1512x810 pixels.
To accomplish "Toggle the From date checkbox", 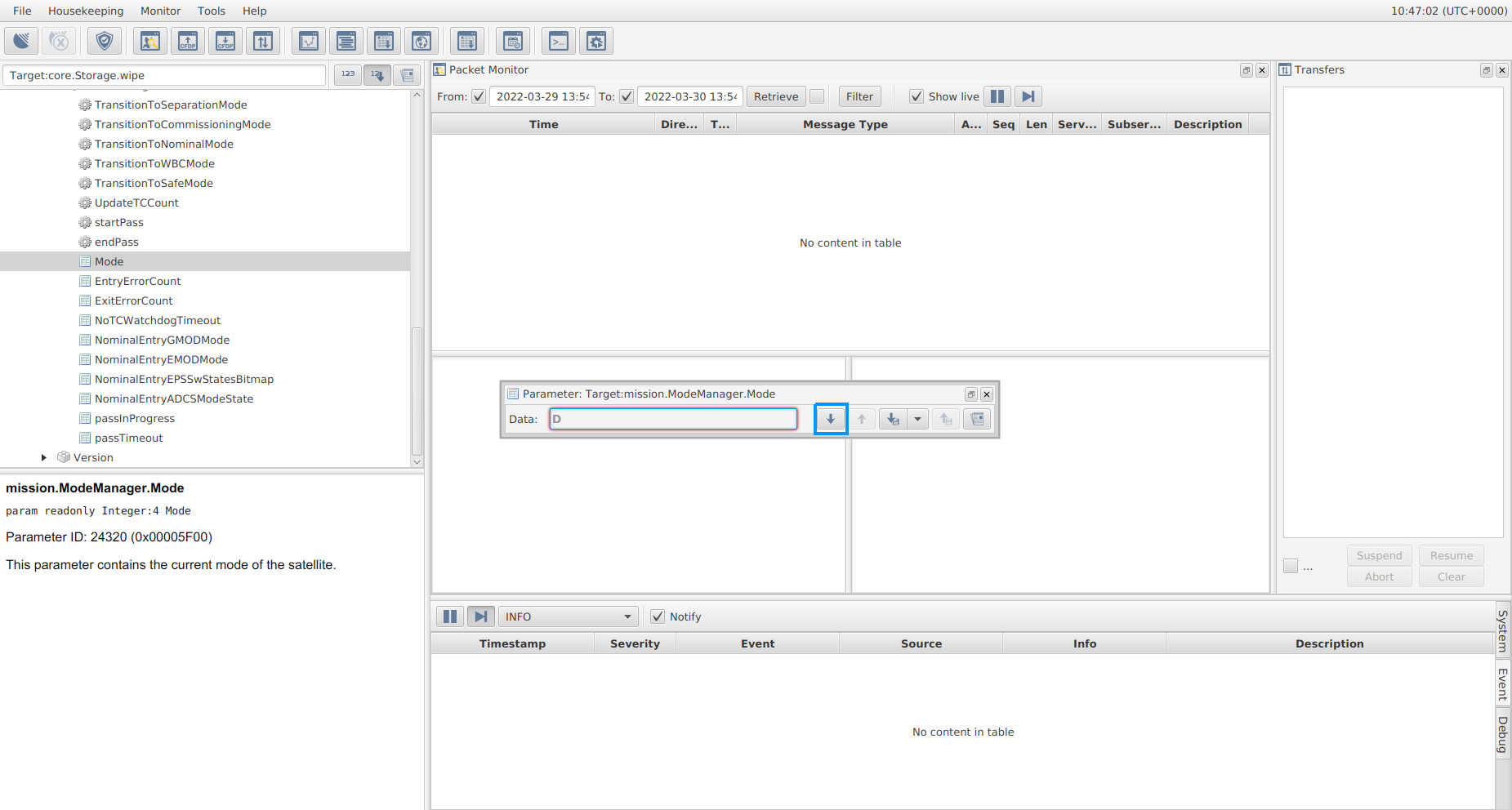I will (479, 96).
